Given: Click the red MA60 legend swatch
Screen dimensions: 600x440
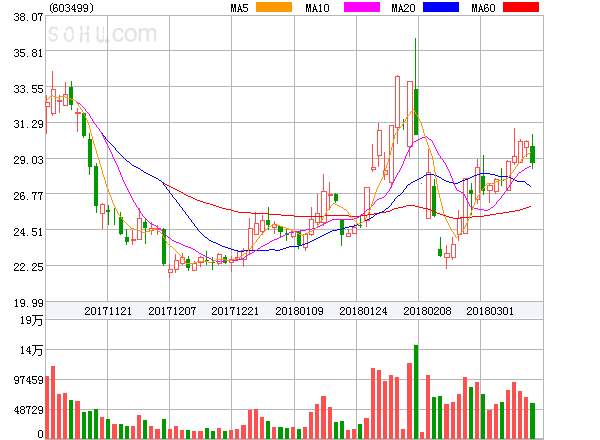Looking at the screenshot, I should (521, 7).
